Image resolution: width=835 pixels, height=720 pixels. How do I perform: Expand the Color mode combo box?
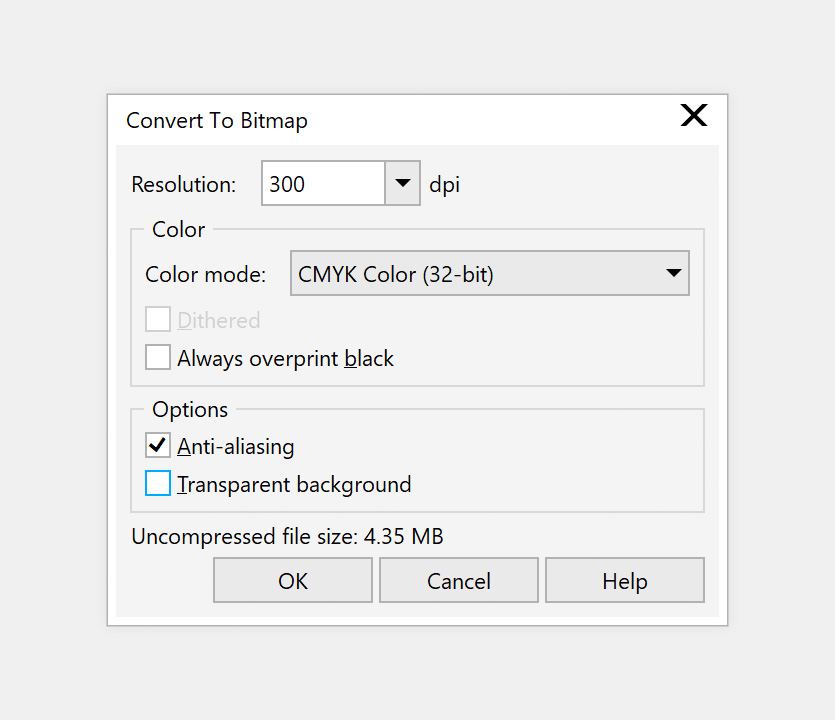(x=489, y=273)
